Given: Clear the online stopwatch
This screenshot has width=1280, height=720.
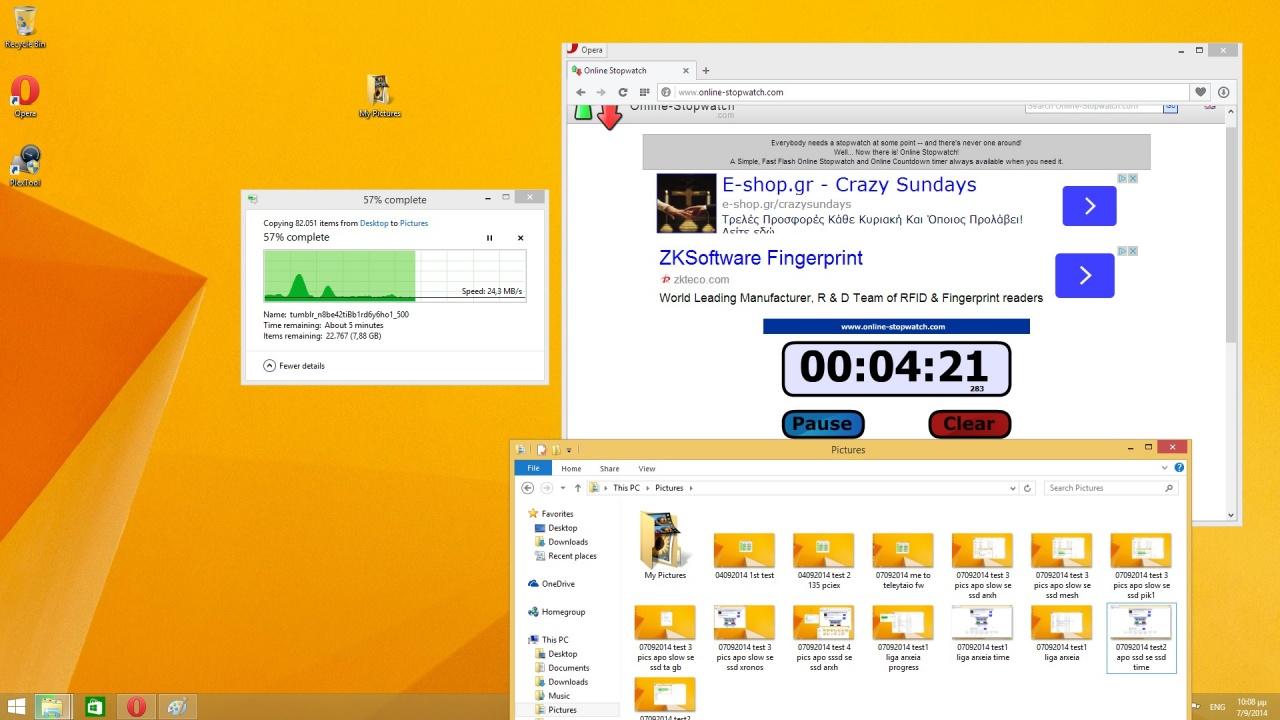Looking at the screenshot, I should (x=969, y=424).
